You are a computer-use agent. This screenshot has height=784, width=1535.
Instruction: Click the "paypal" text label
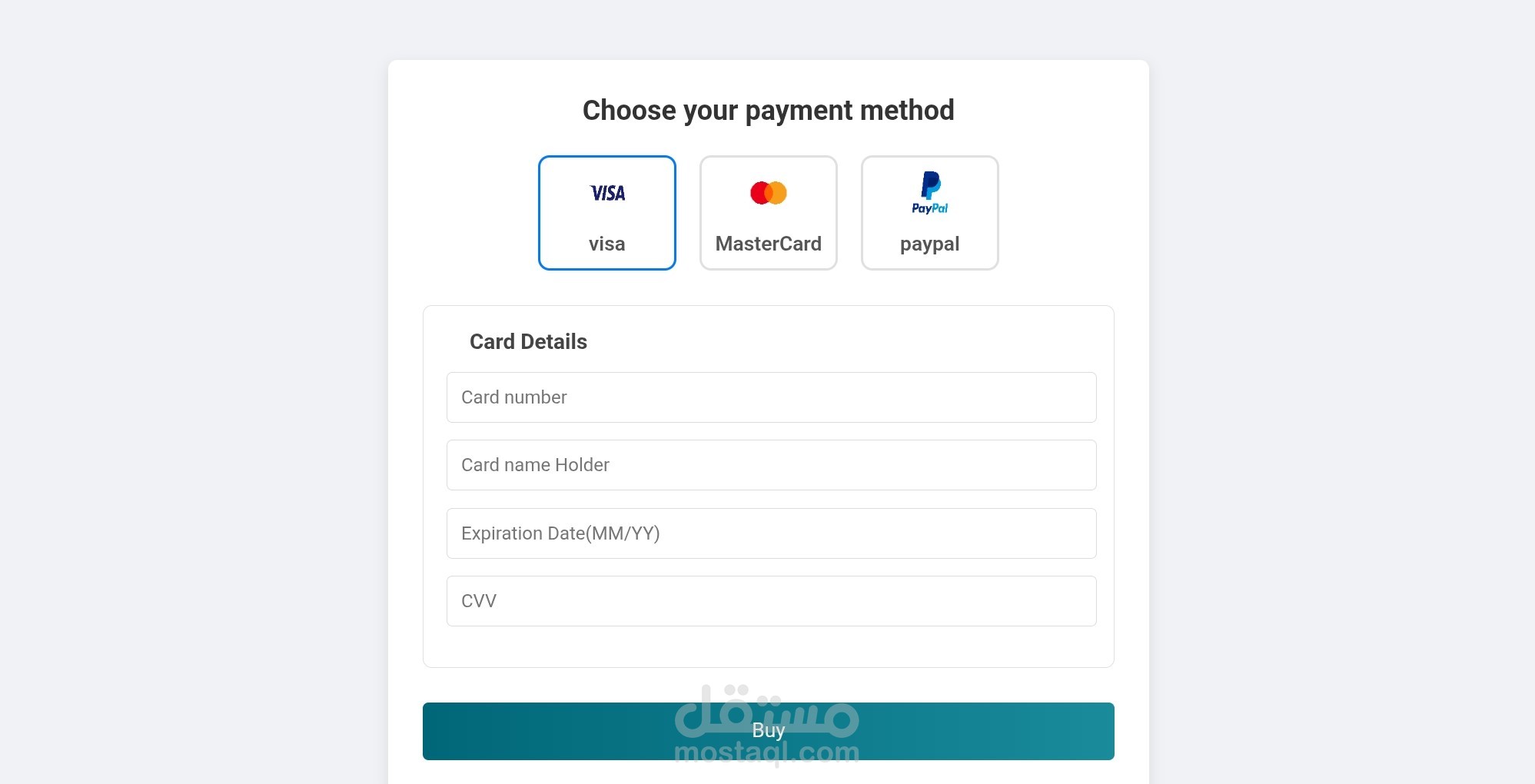click(930, 244)
